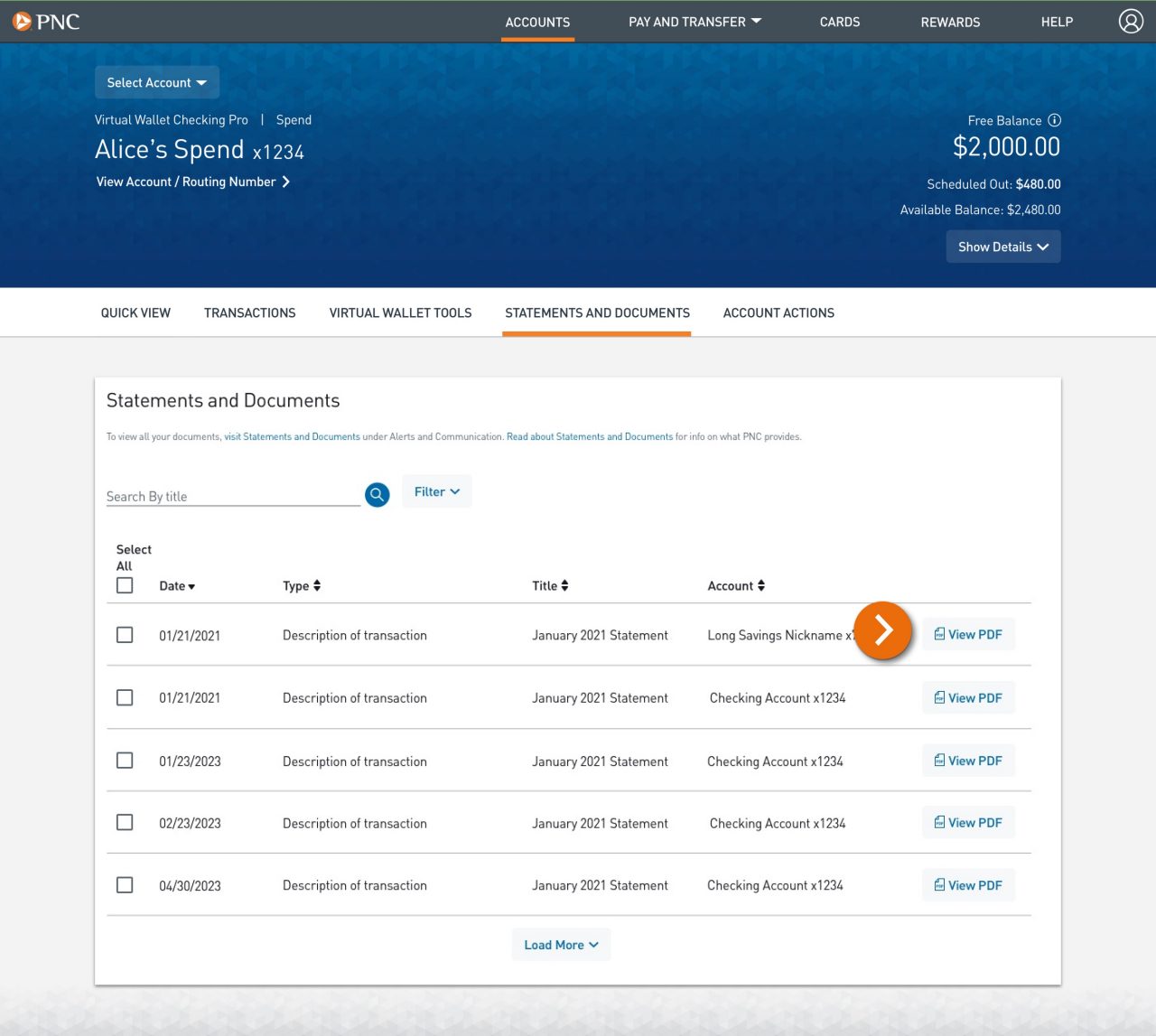Check the Long Savings statement row checkbox
1156x1036 pixels.
[x=125, y=634]
